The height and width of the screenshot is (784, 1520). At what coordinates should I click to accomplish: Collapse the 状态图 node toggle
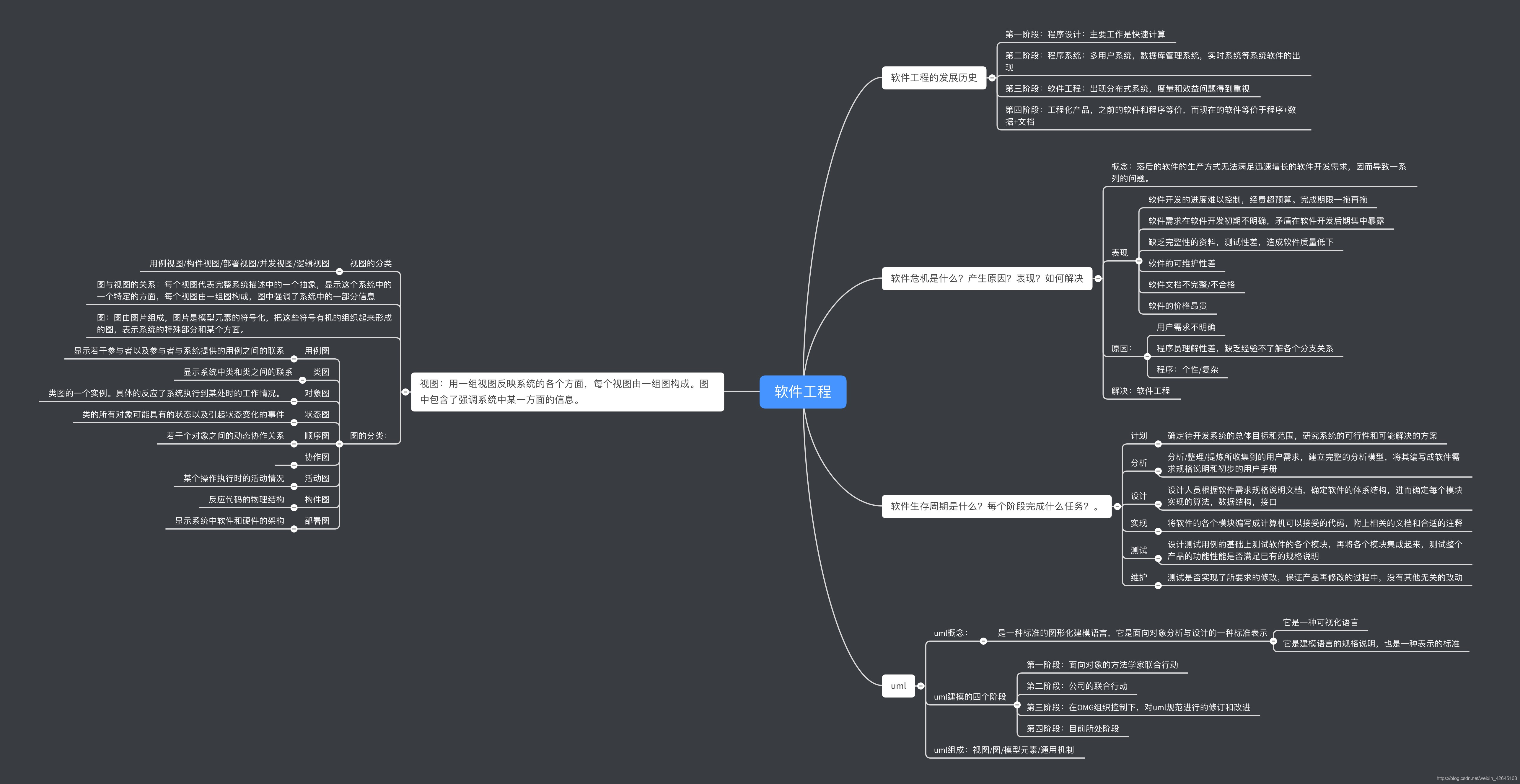[294, 422]
